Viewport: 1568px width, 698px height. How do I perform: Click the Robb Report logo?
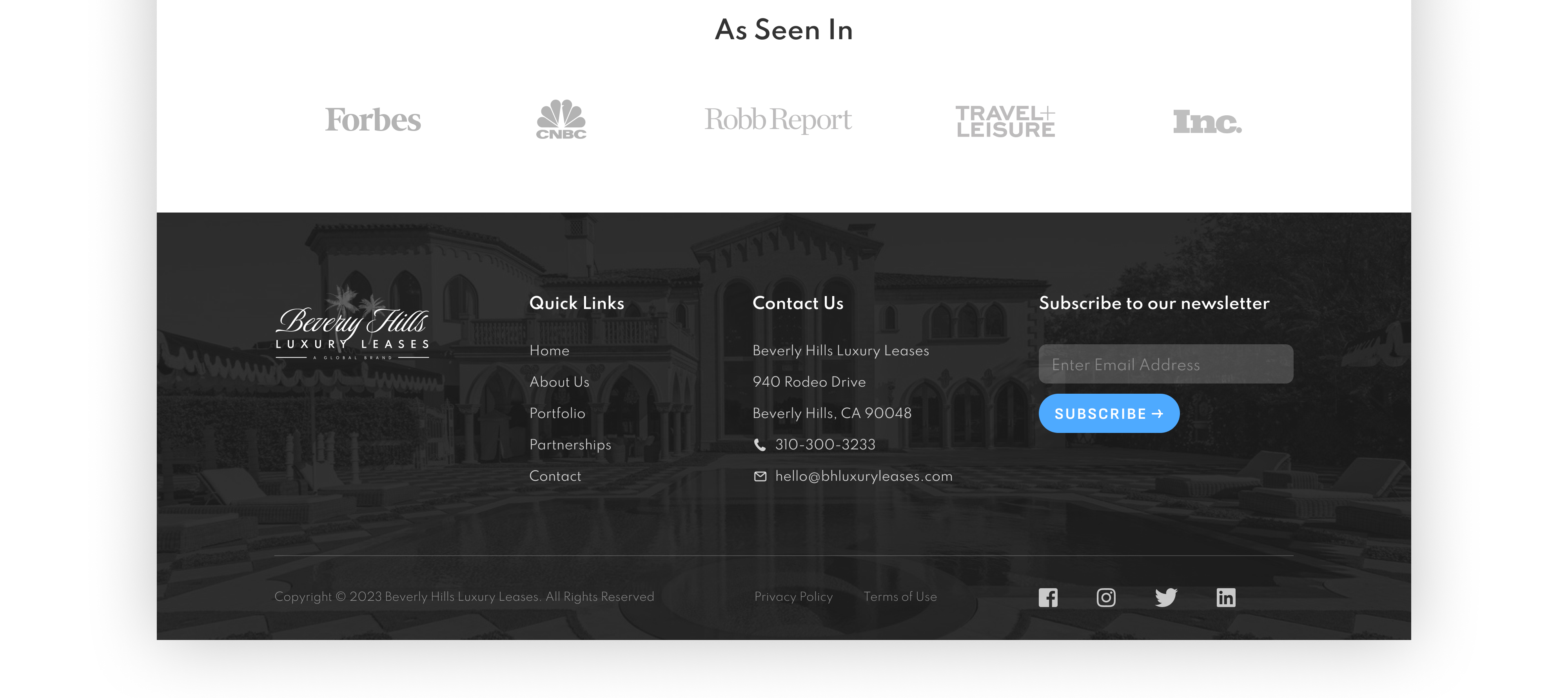[x=778, y=120]
